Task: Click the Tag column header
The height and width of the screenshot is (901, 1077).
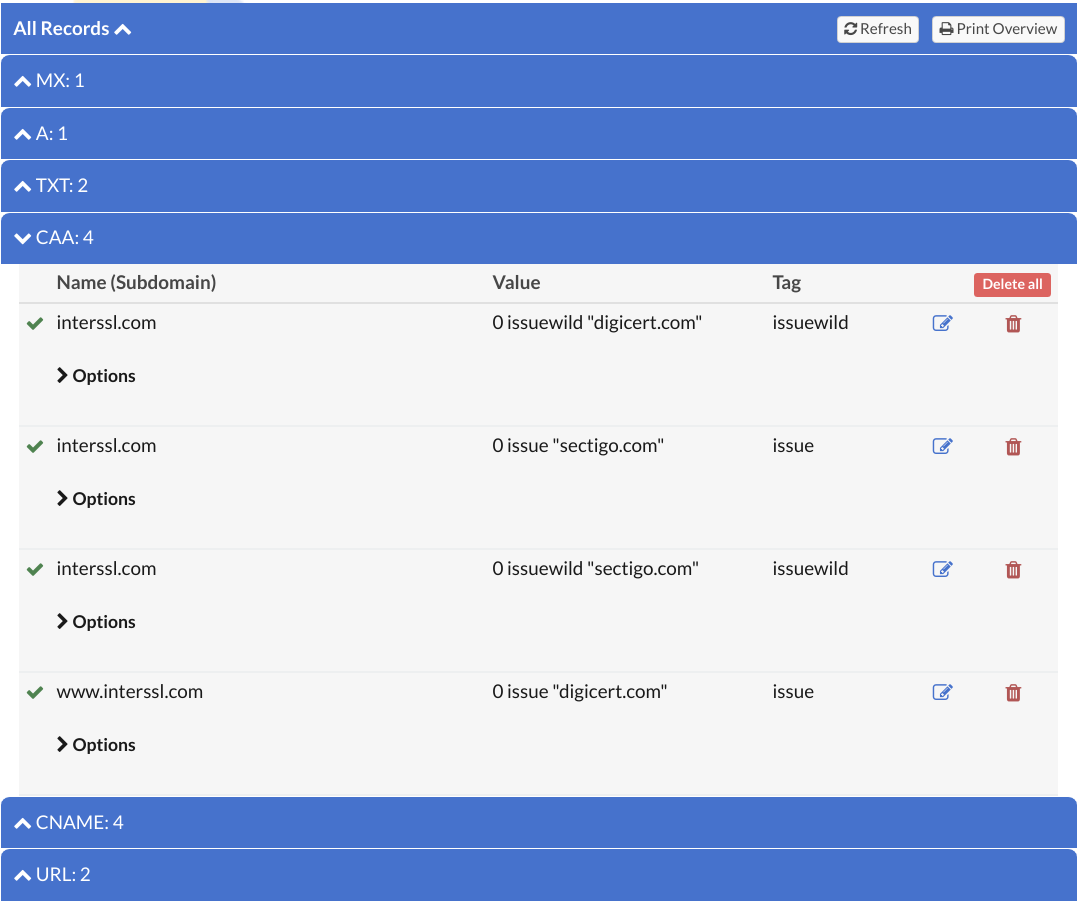Action: [x=786, y=283]
